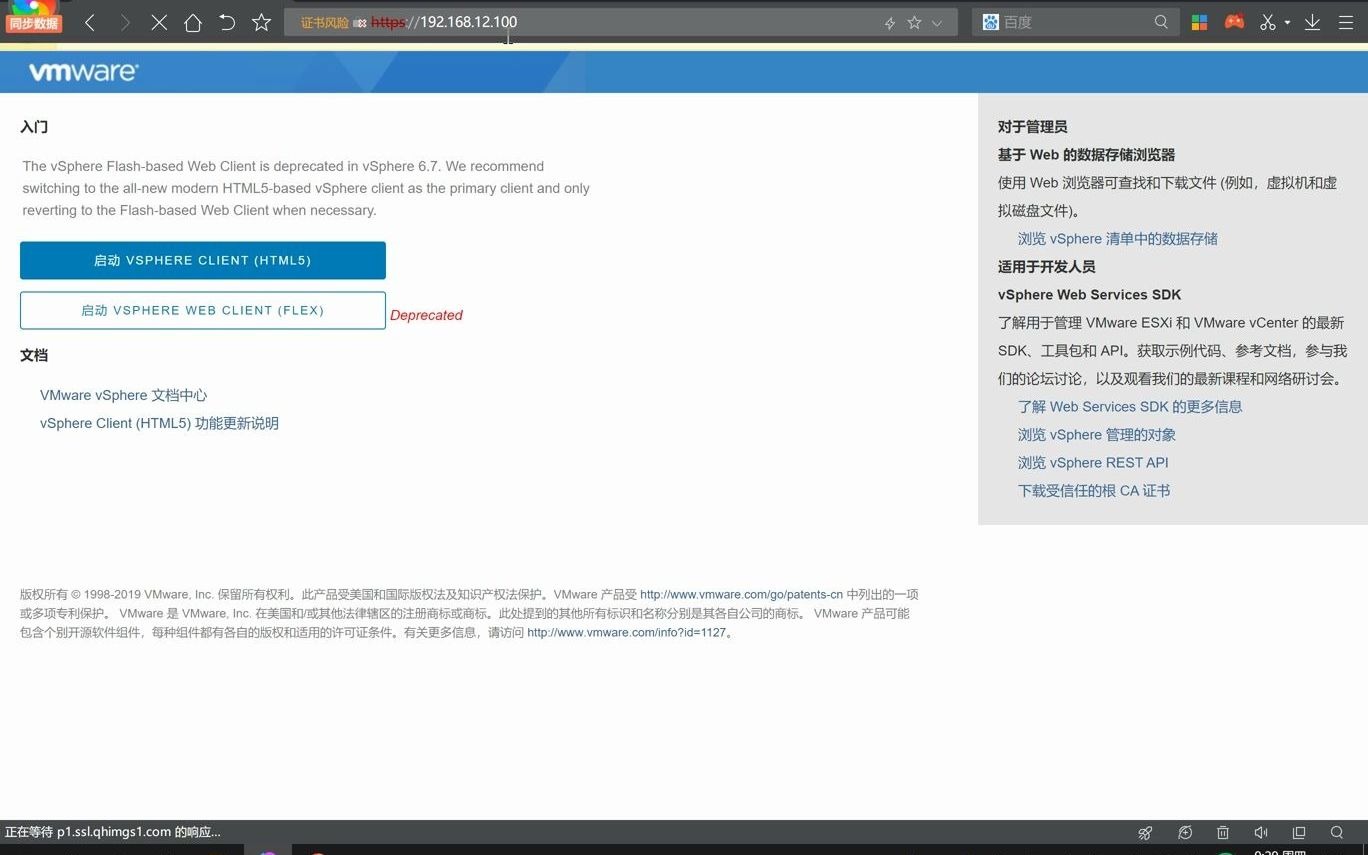The image size is (1368, 855).
Task: Open the browser home page
Action: click(x=193, y=22)
